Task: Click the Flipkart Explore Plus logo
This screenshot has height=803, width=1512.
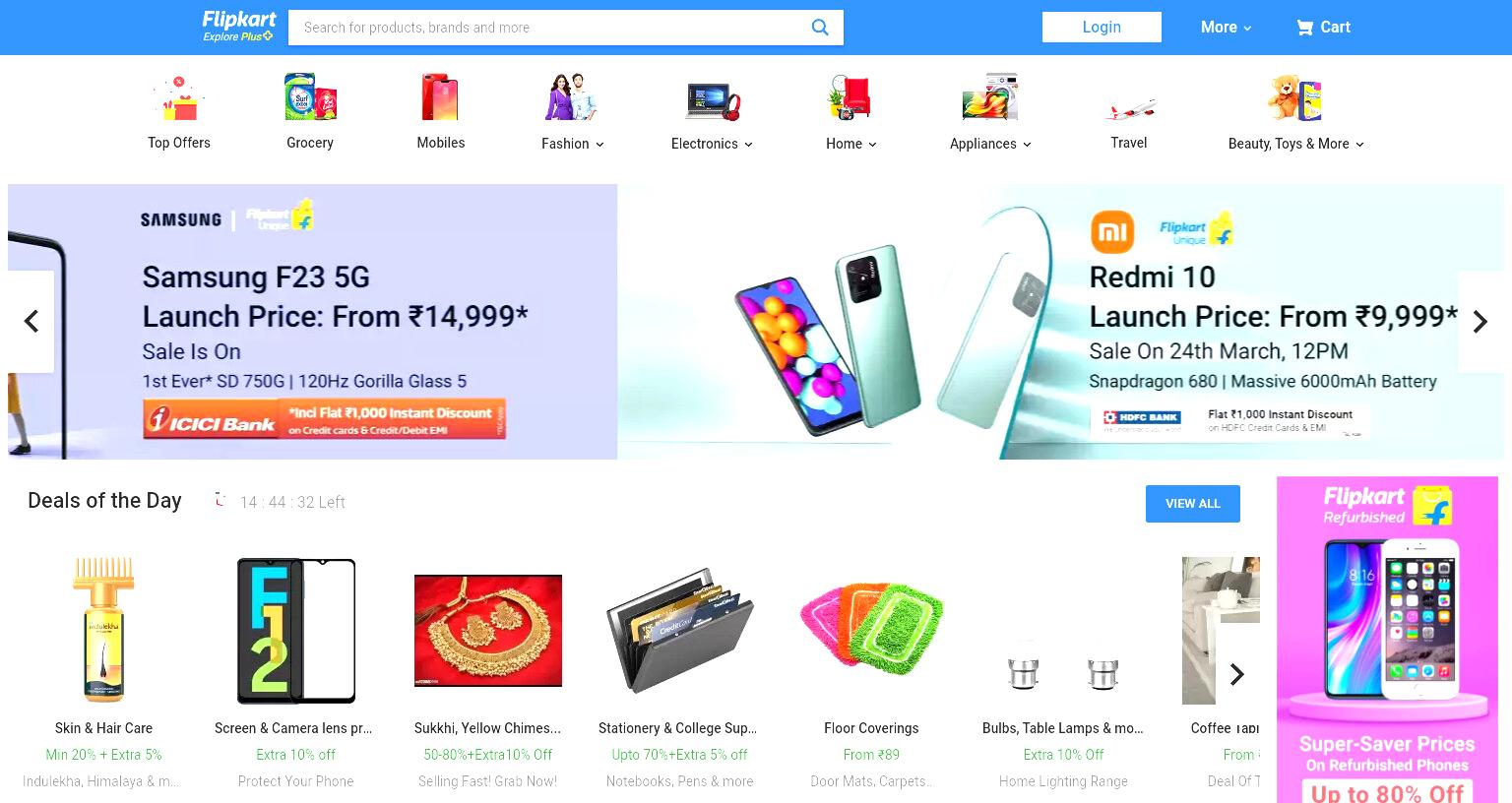Action: tap(239, 27)
